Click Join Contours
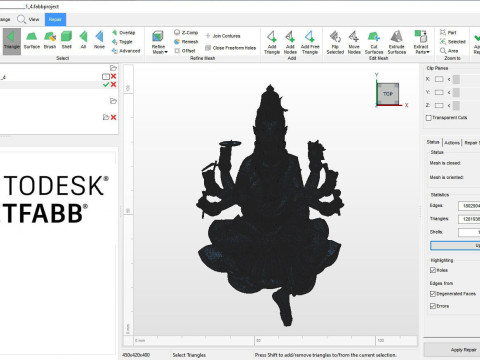 223,36
